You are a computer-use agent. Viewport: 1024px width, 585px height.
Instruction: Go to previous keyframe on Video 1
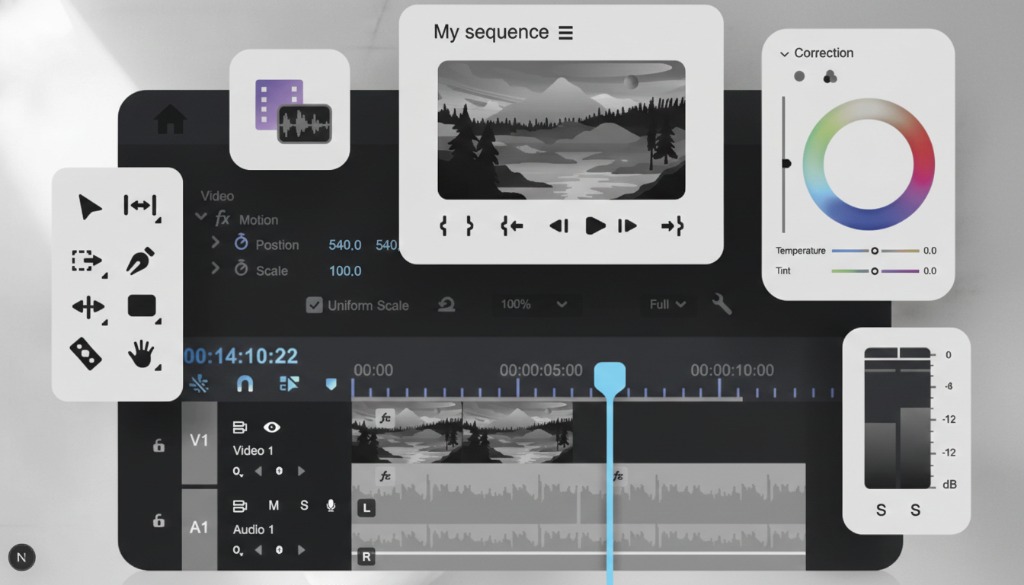[259, 471]
